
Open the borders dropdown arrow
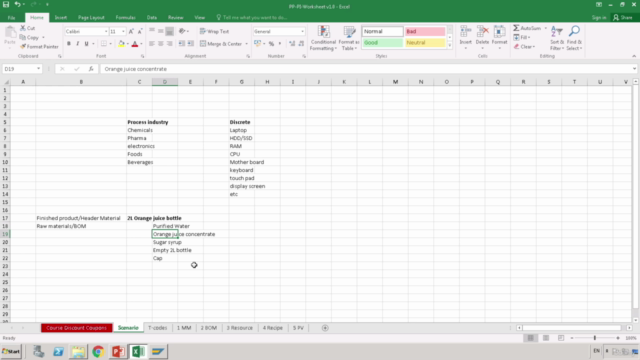click(x=110, y=44)
